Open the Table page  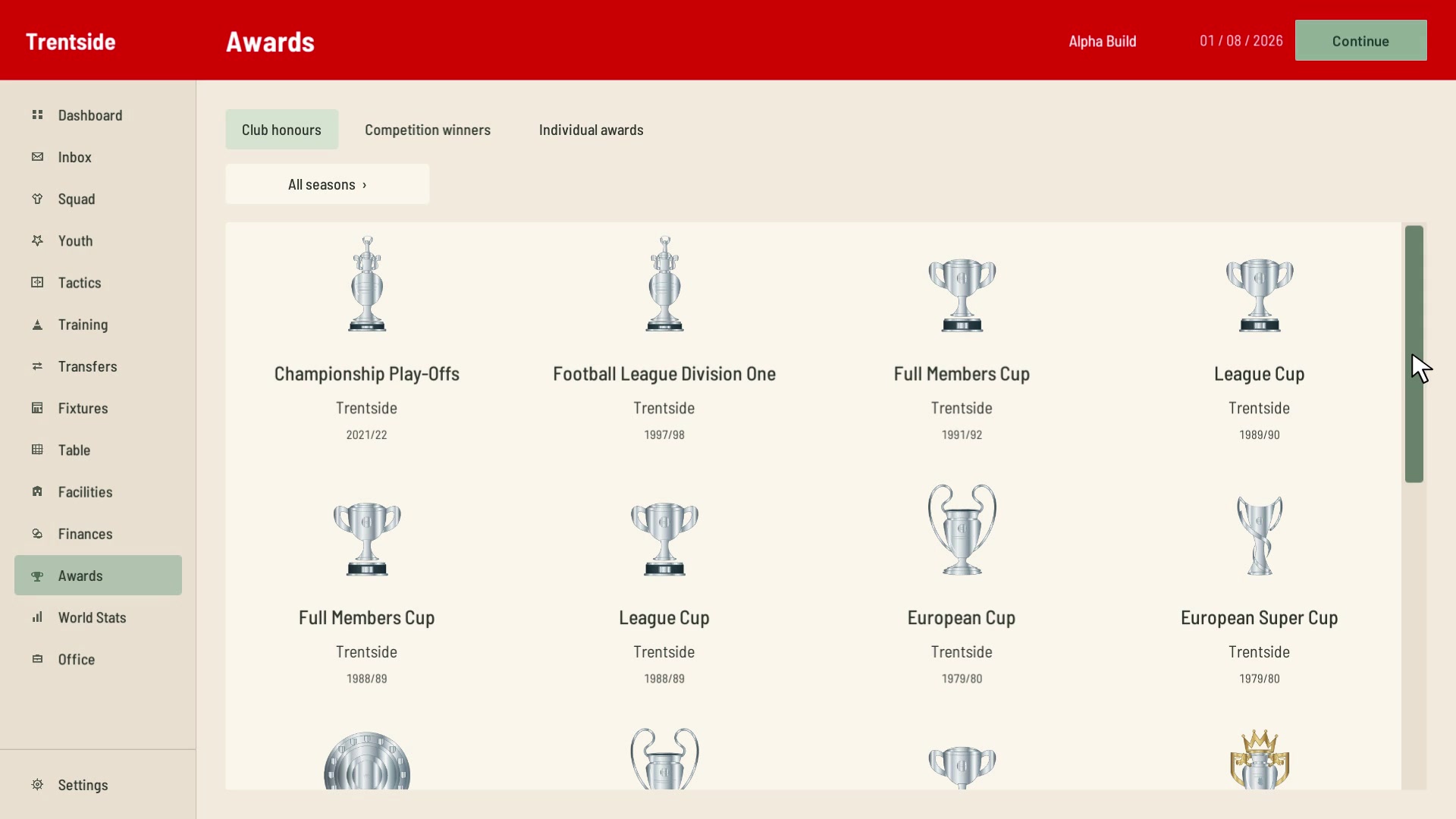(98, 450)
